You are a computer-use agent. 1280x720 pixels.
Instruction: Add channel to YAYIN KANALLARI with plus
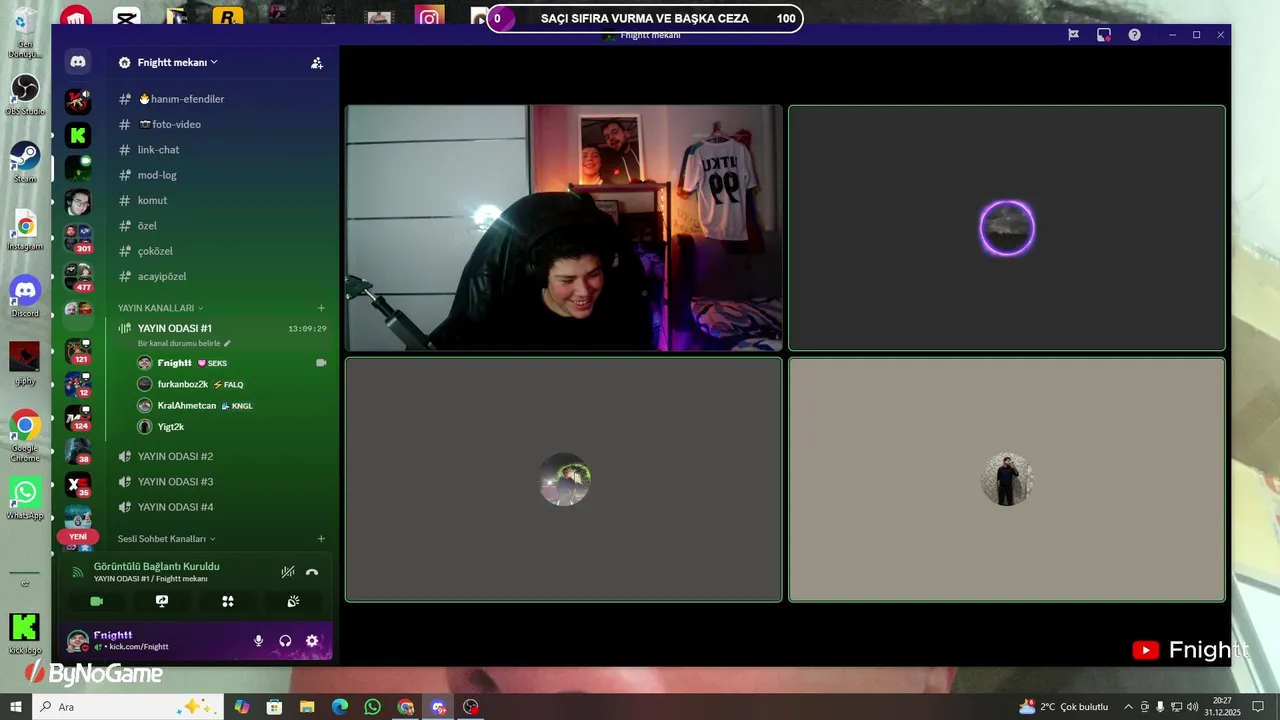click(321, 308)
